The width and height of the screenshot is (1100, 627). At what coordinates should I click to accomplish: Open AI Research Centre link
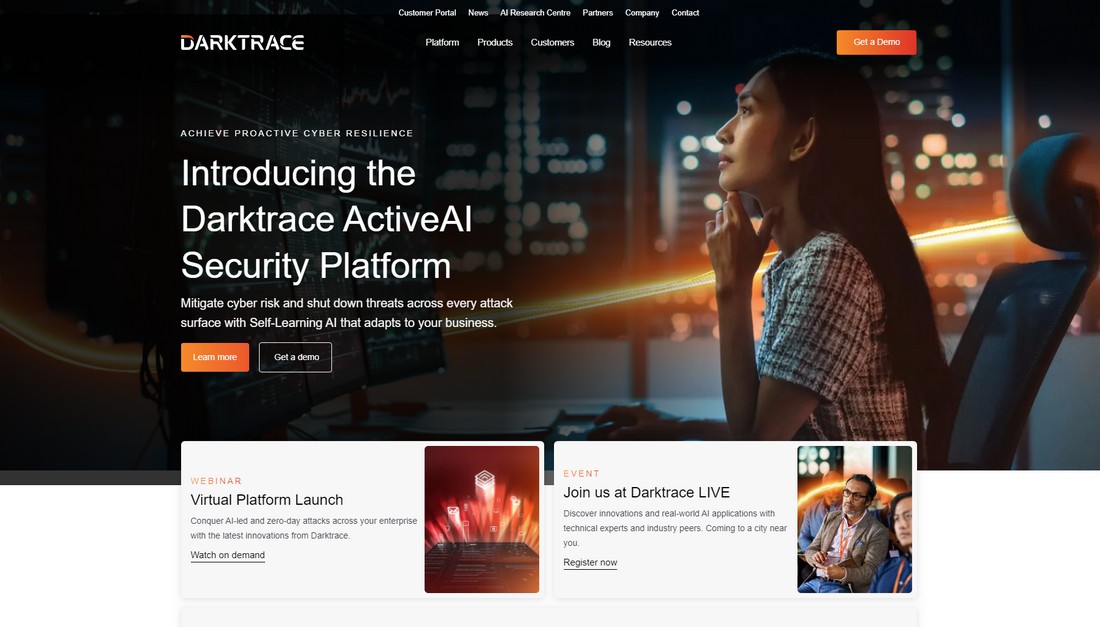(x=535, y=13)
